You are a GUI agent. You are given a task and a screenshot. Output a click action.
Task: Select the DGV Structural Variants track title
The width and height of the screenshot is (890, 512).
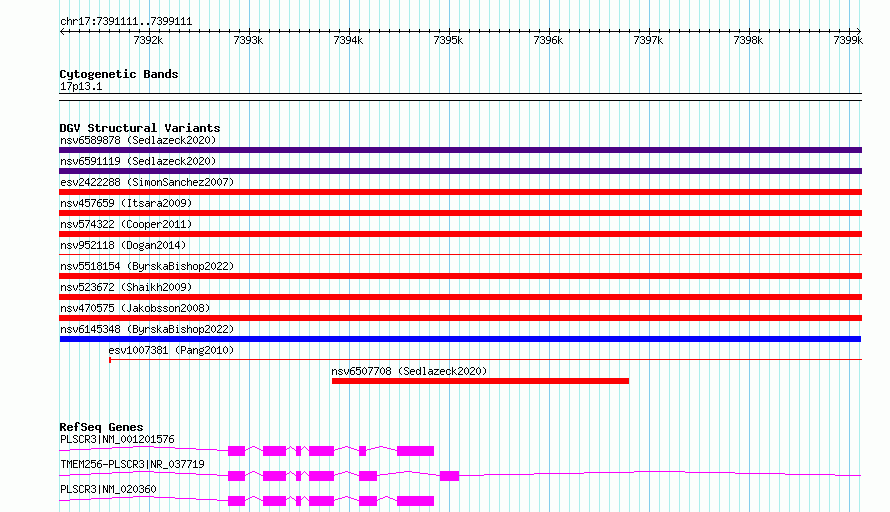[140, 128]
